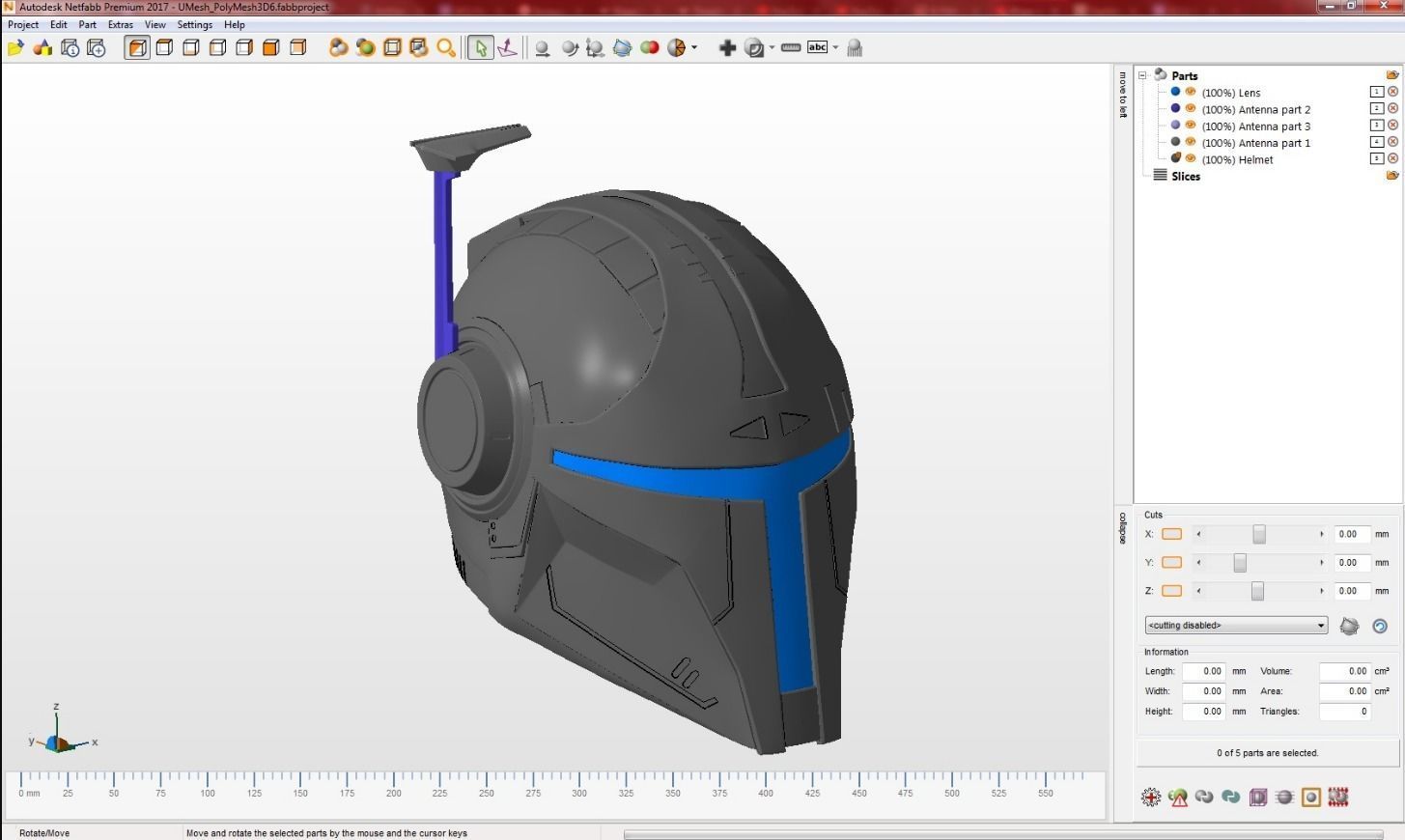Viewport: 1405px width, 840px height.
Task: Click the red-green boolean operations icon
Action: [650, 47]
